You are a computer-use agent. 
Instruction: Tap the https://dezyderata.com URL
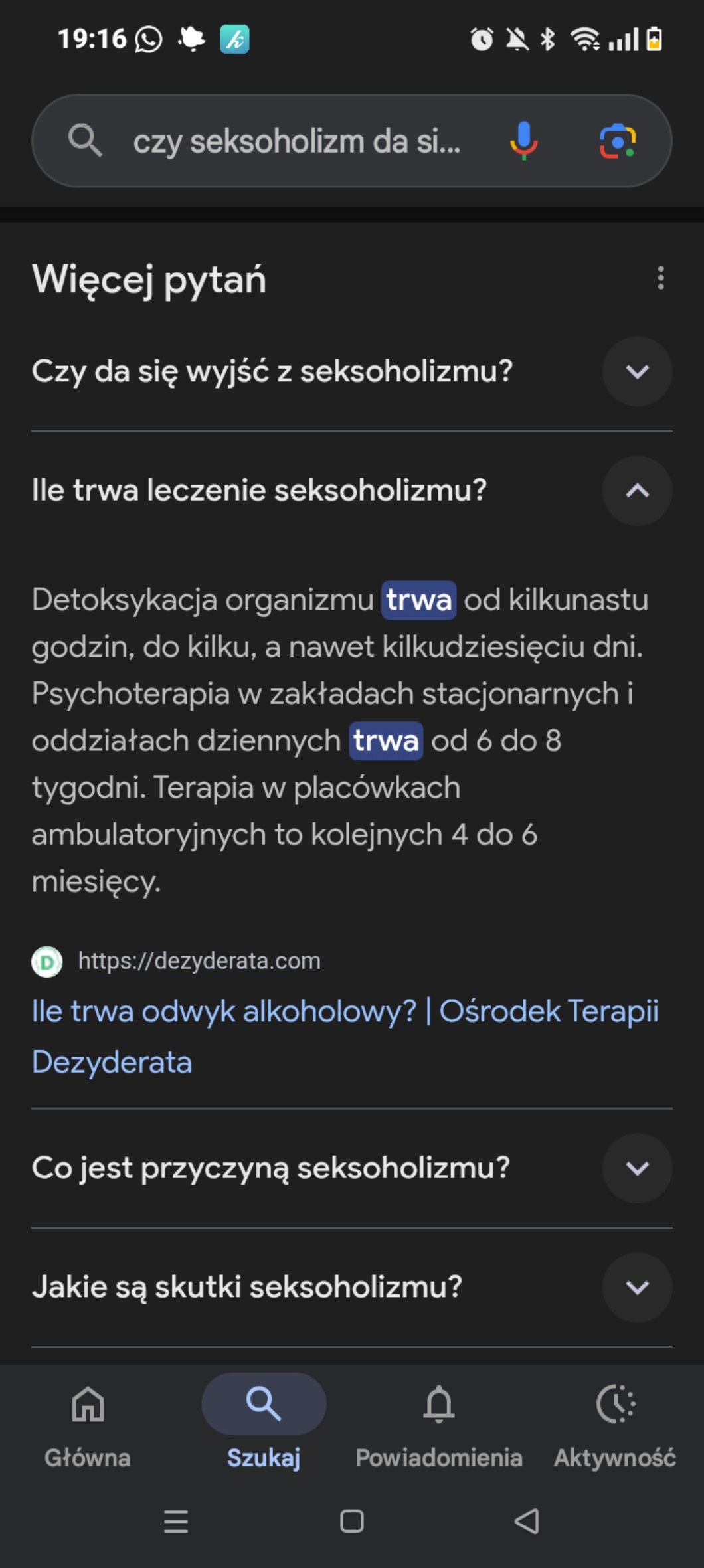coord(199,961)
